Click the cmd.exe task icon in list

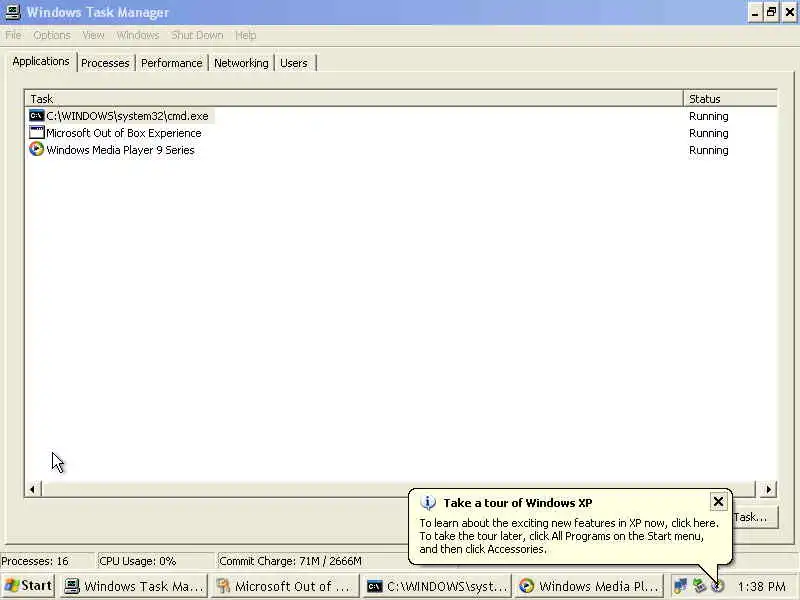click(37, 116)
